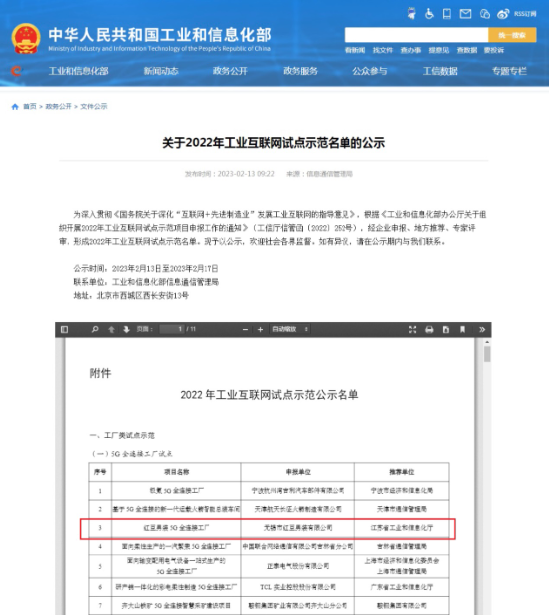
Task: Select cell 江苏省工业和信息化厅
Action: pos(402,528)
